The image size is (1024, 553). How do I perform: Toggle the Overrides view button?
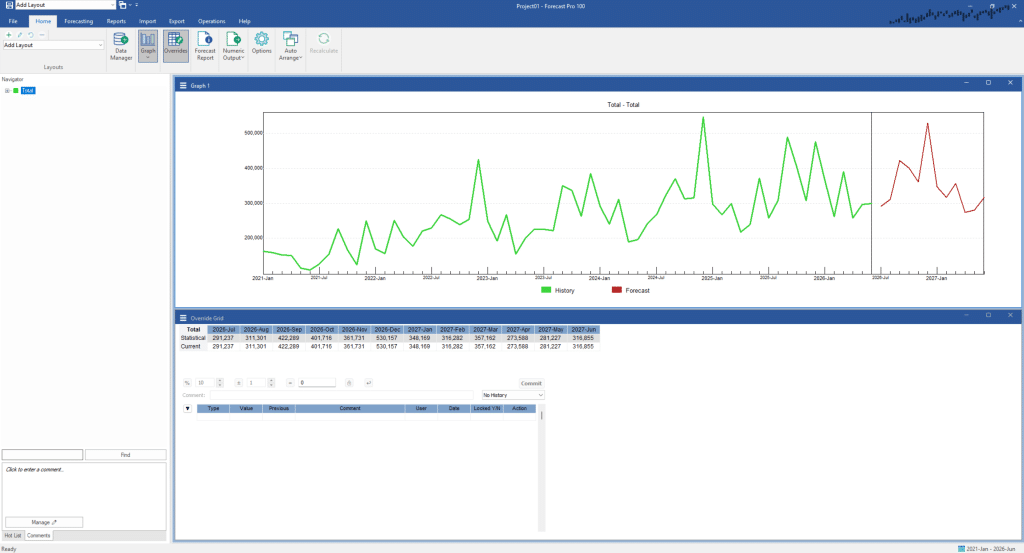pyautogui.click(x=176, y=45)
